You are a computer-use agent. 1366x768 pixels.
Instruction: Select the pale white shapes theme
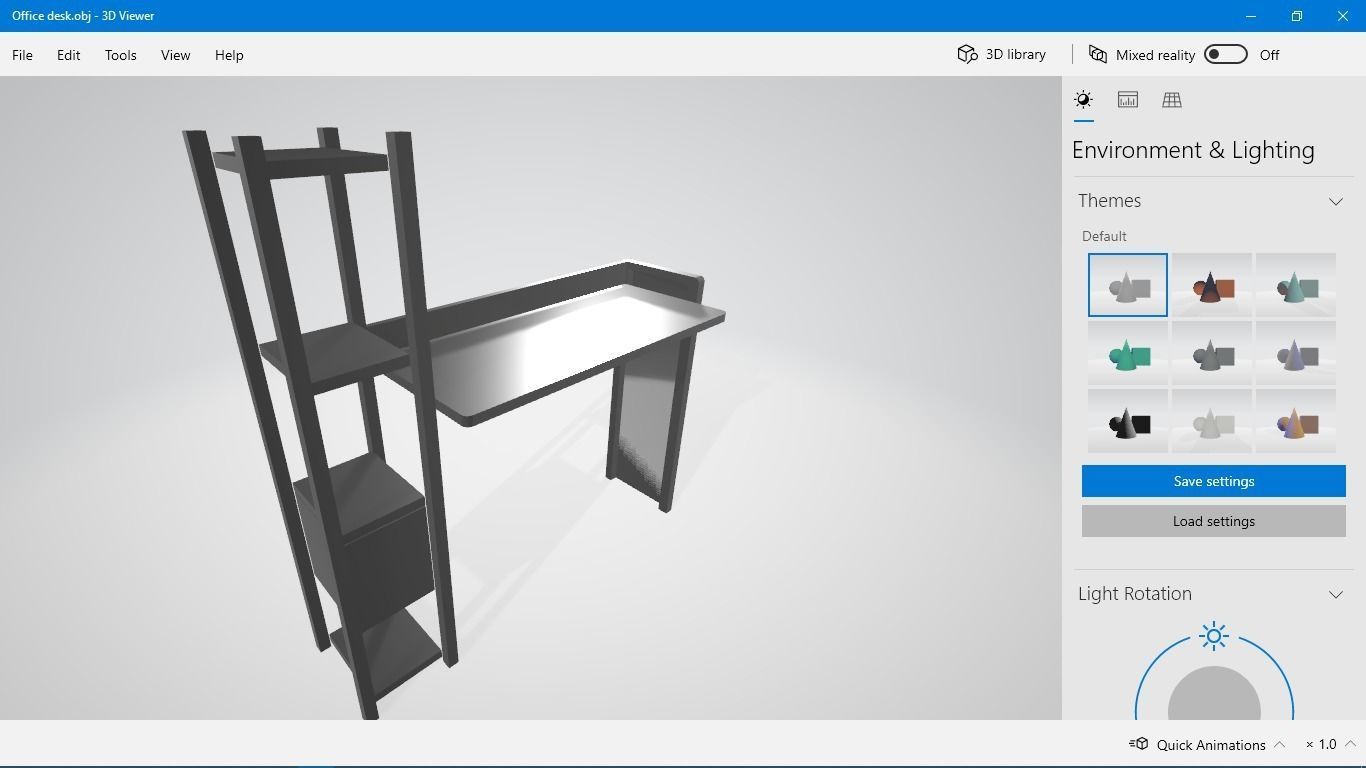tap(1211, 421)
